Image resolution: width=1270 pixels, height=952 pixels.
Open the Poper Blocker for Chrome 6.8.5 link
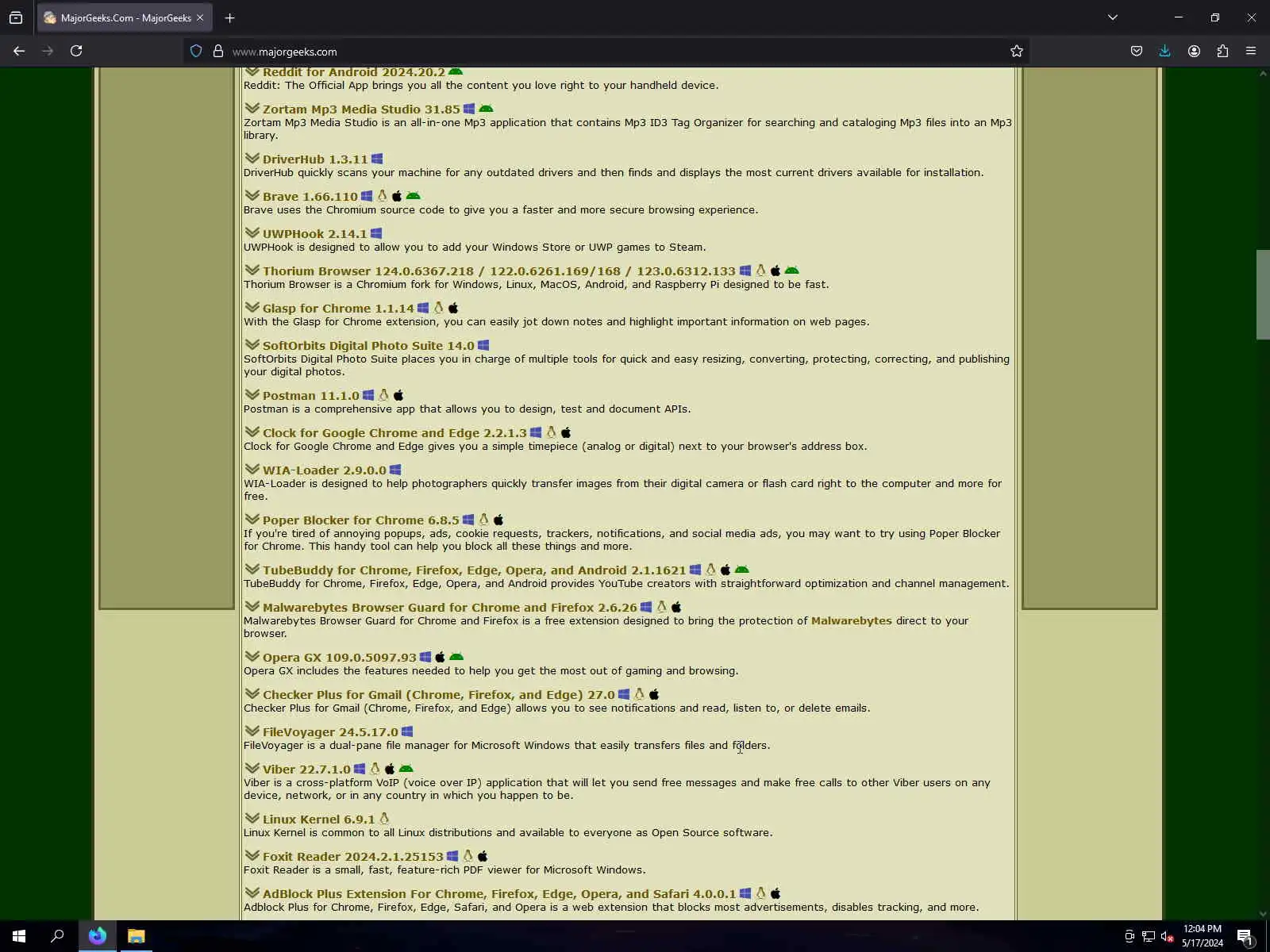tap(361, 520)
